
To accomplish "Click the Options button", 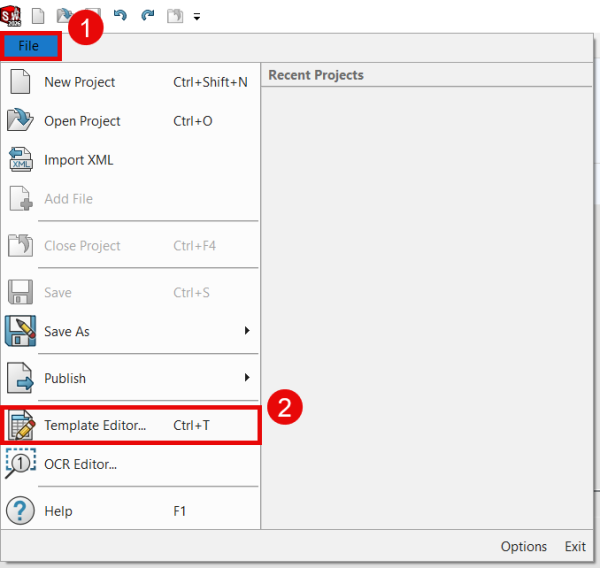I will coord(523,546).
